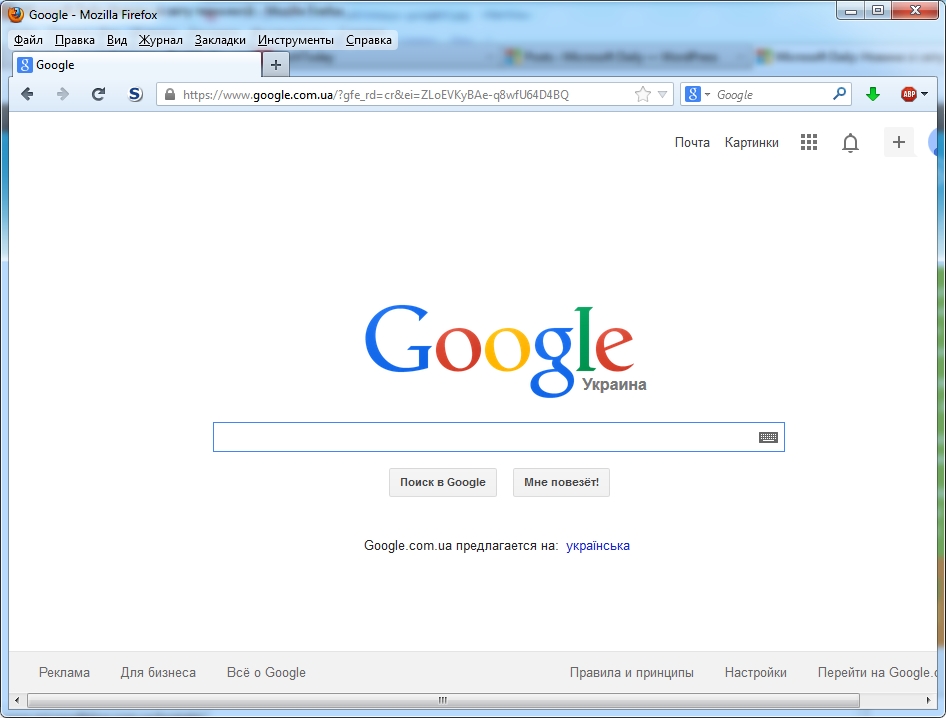The height and width of the screenshot is (718, 946).
Task: Click the blue S icon beside reload
Action: [135, 94]
